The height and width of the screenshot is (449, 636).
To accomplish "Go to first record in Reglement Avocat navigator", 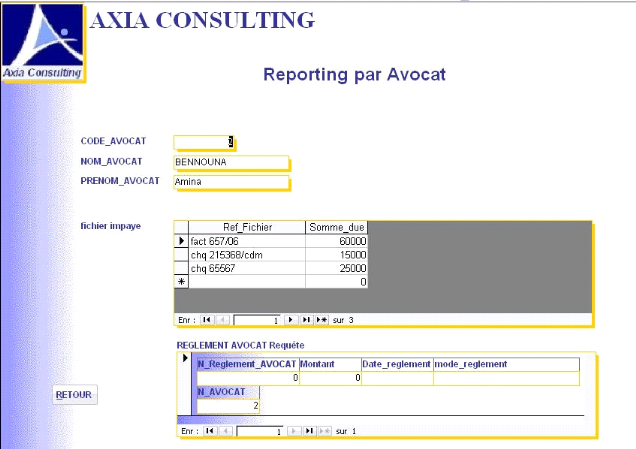I will 210,431.
